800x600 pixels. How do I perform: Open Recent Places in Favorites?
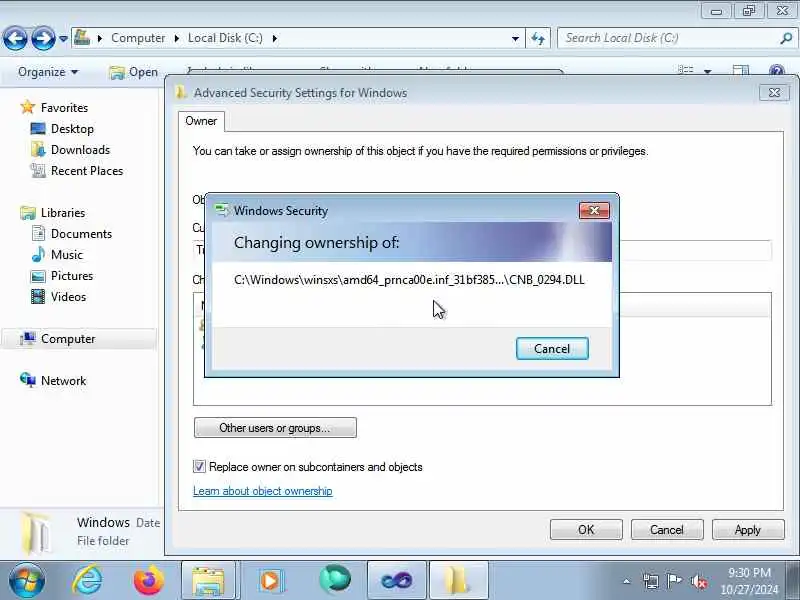pyautogui.click(x=87, y=170)
